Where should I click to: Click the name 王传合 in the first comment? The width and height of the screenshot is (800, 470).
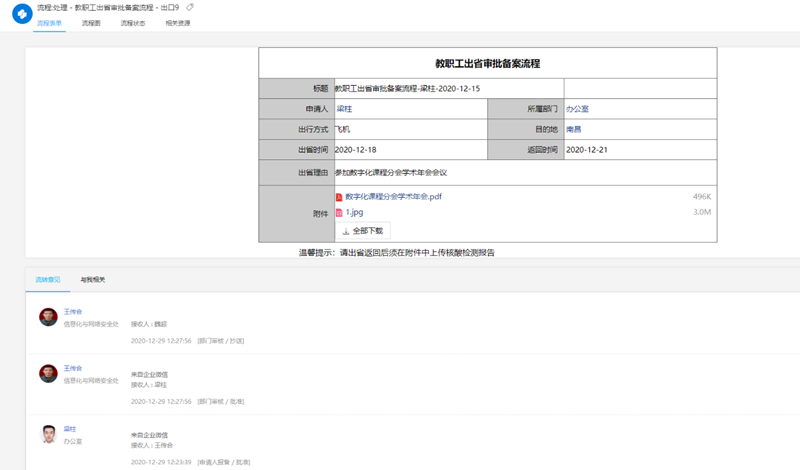point(73,312)
